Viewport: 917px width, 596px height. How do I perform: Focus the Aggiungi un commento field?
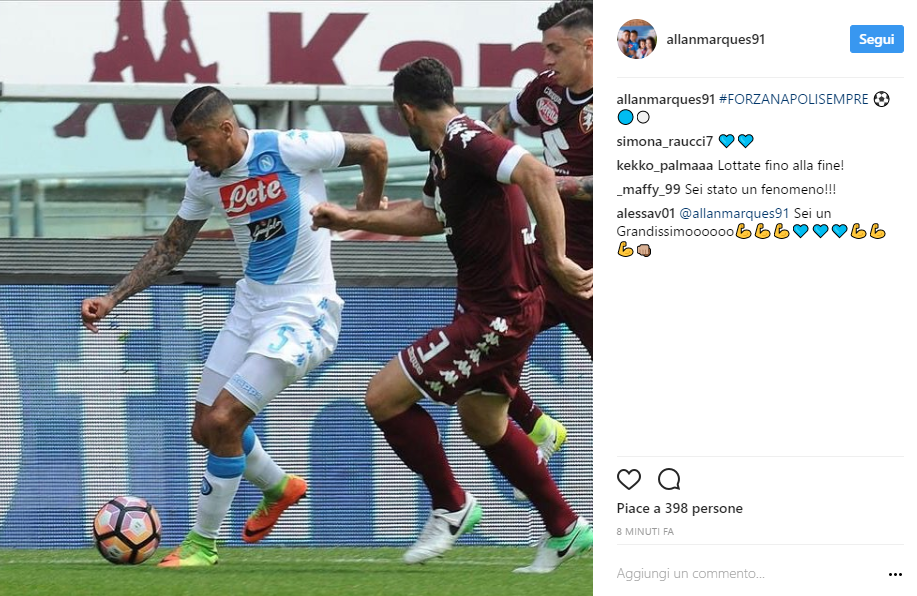[749, 574]
